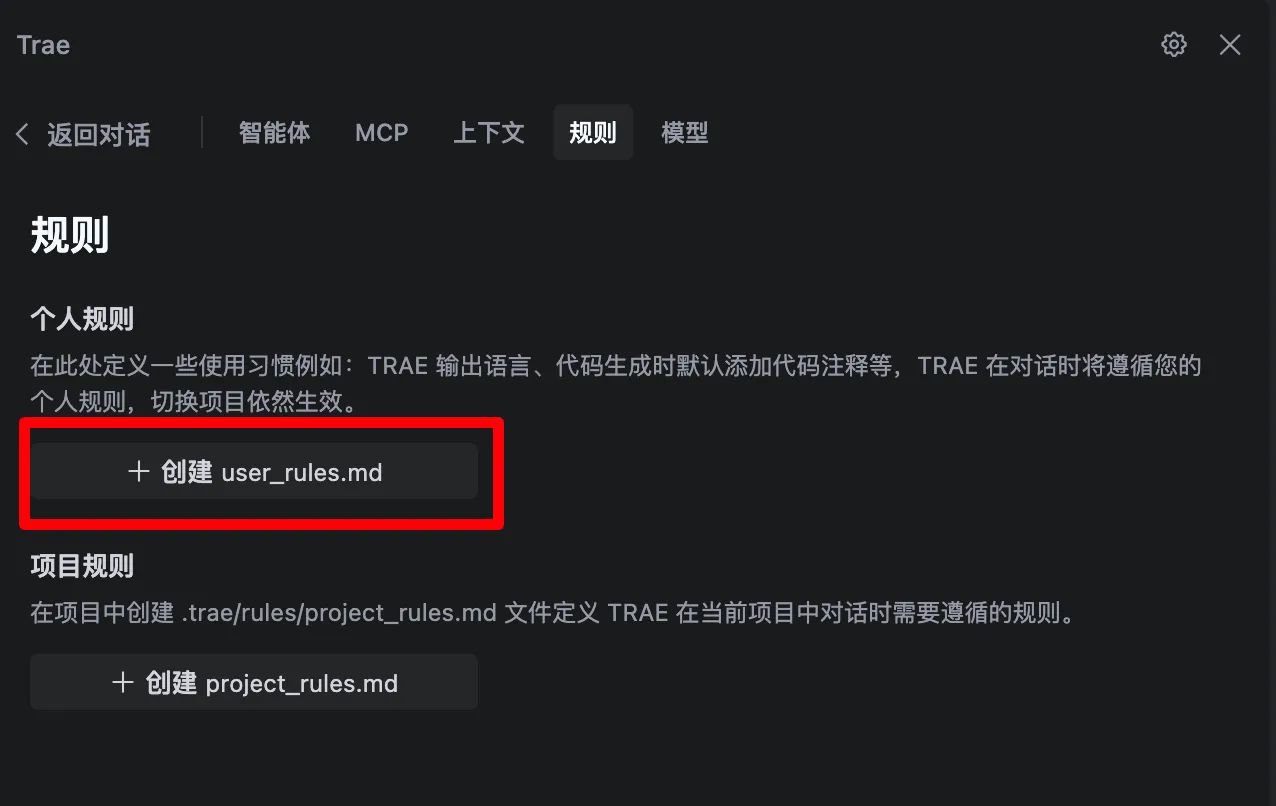1276x806 pixels.
Task: Click the .trae/rules/project_rules.md path text
Action: [x=339, y=612]
